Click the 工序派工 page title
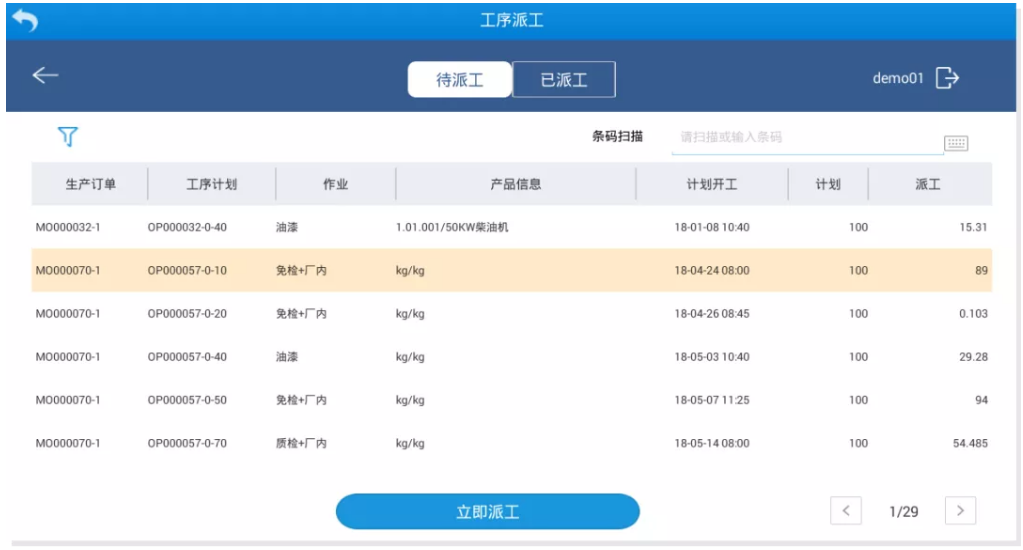The image size is (1023, 550). point(512,20)
